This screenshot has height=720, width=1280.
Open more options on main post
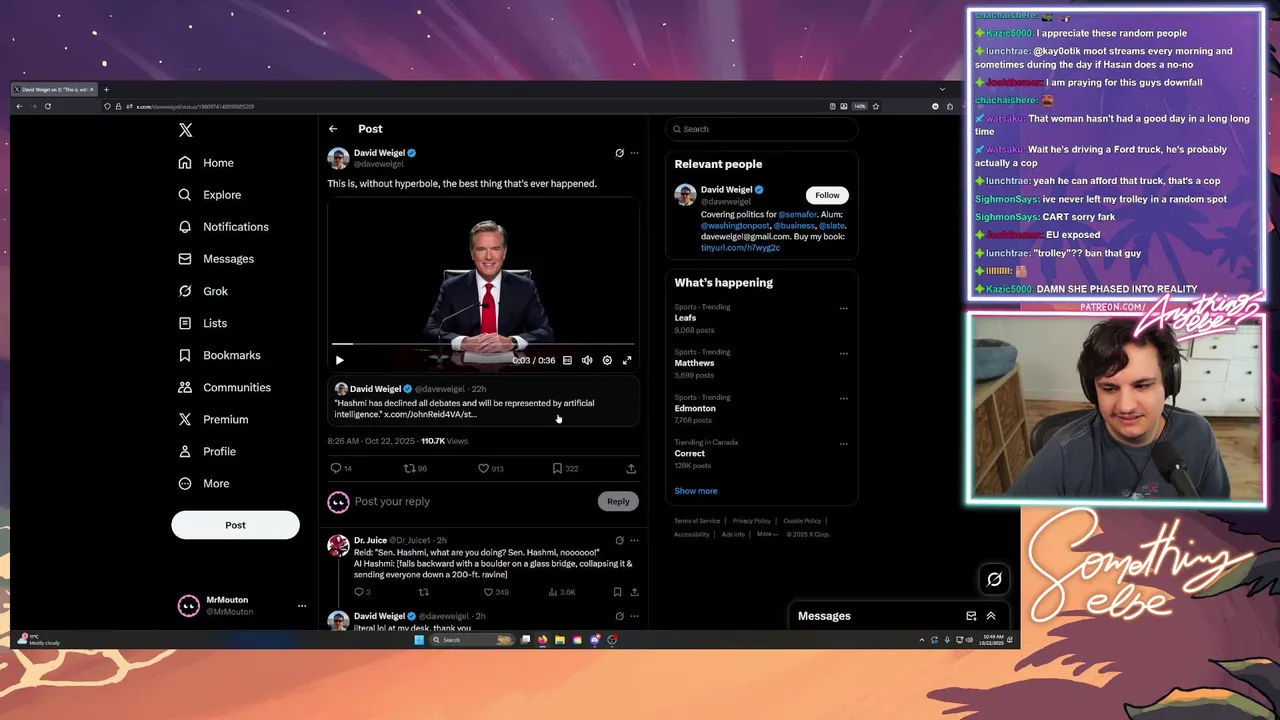click(634, 153)
